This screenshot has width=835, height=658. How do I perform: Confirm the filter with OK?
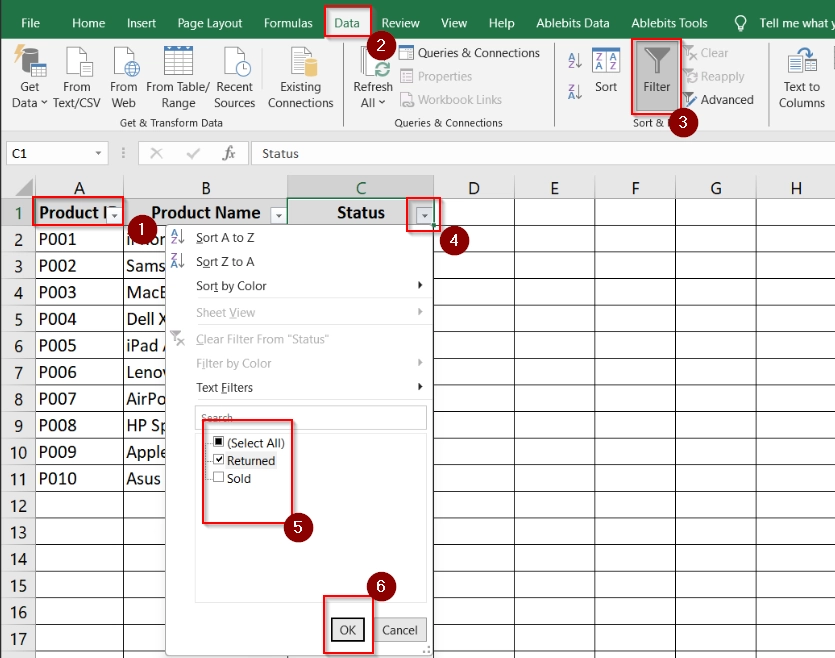348,630
